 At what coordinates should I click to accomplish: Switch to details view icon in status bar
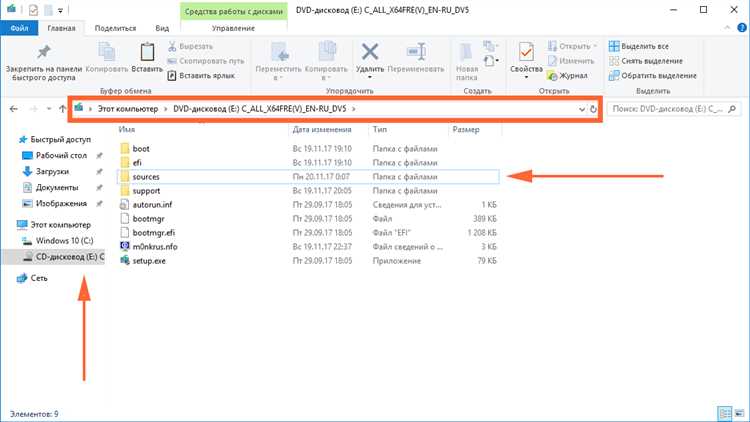(x=725, y=413)
